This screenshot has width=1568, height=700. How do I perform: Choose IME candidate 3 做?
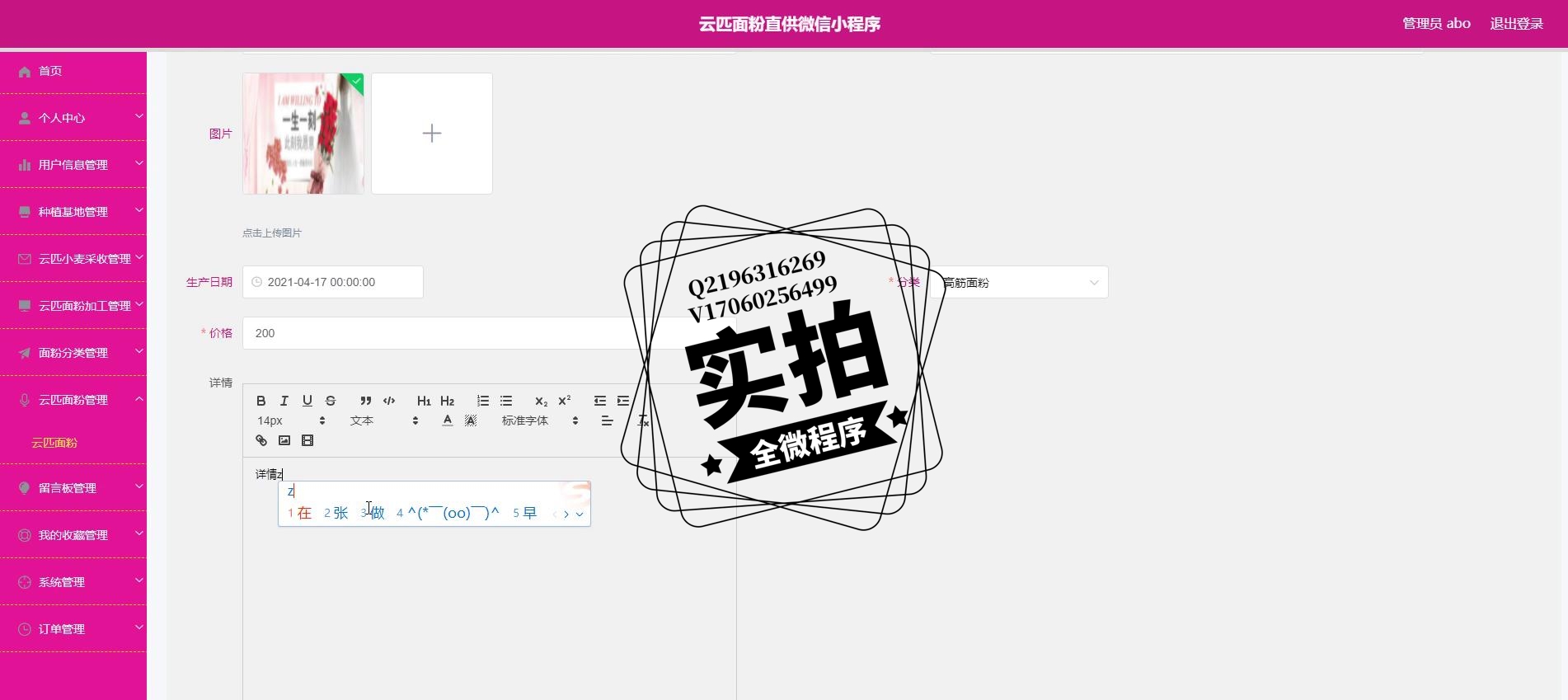tap(373, 513)
